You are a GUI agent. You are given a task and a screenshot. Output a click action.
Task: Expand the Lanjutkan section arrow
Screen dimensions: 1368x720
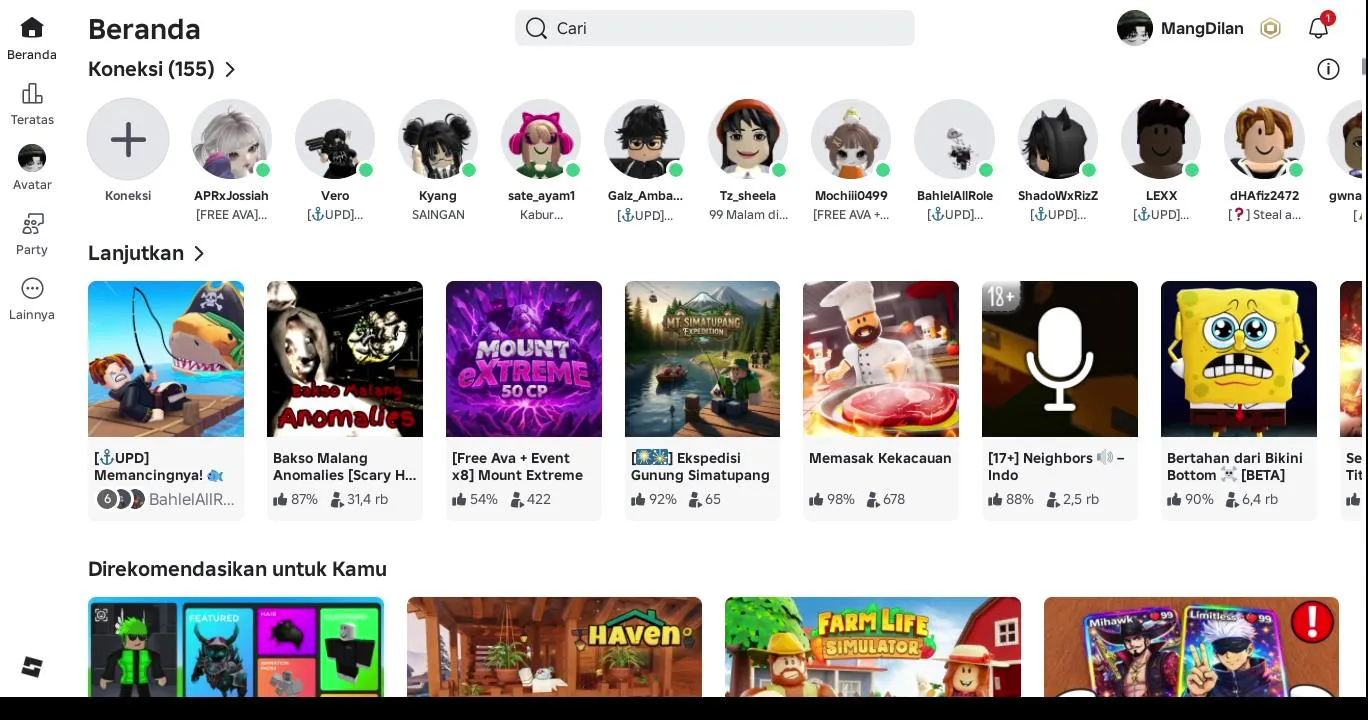pyautogui.click(x=199, y=253)
